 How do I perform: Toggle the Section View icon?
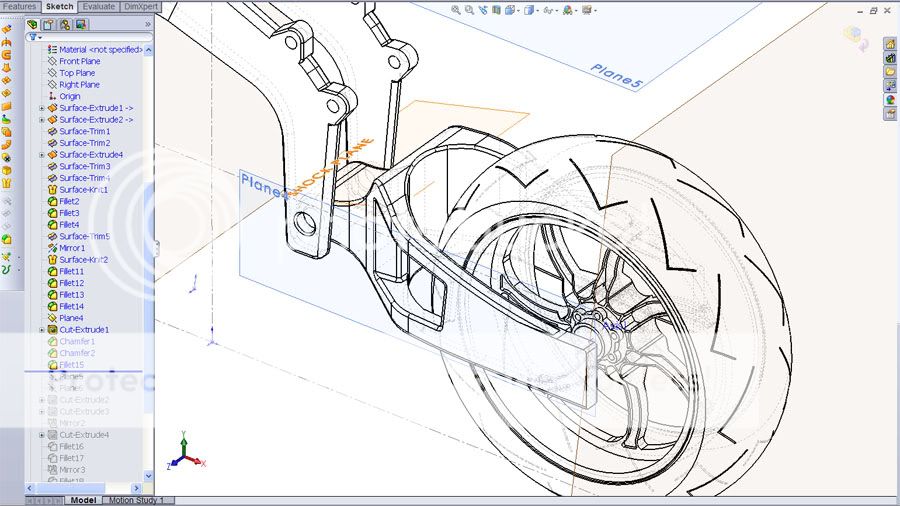click(496, 10)
